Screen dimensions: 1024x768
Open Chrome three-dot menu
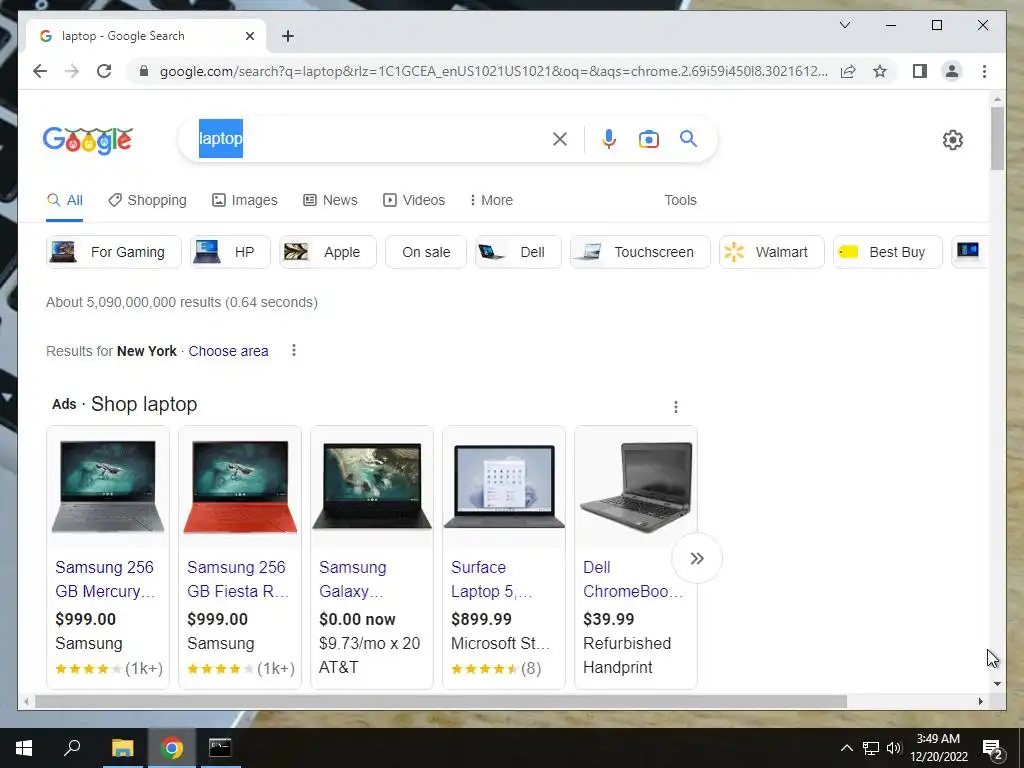[x=984, y=71]
